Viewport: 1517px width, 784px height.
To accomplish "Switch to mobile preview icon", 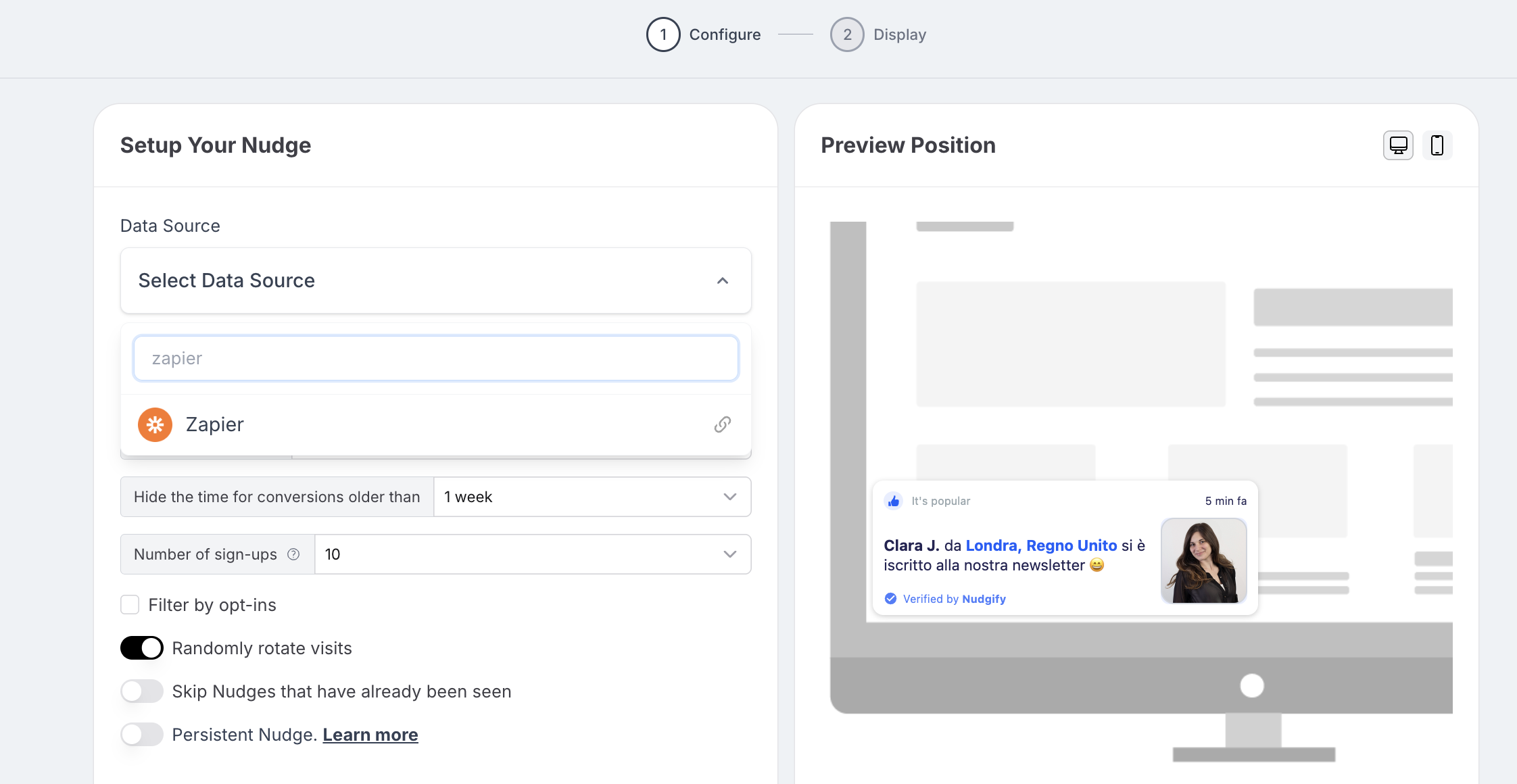I will [x=1437, y=145].
